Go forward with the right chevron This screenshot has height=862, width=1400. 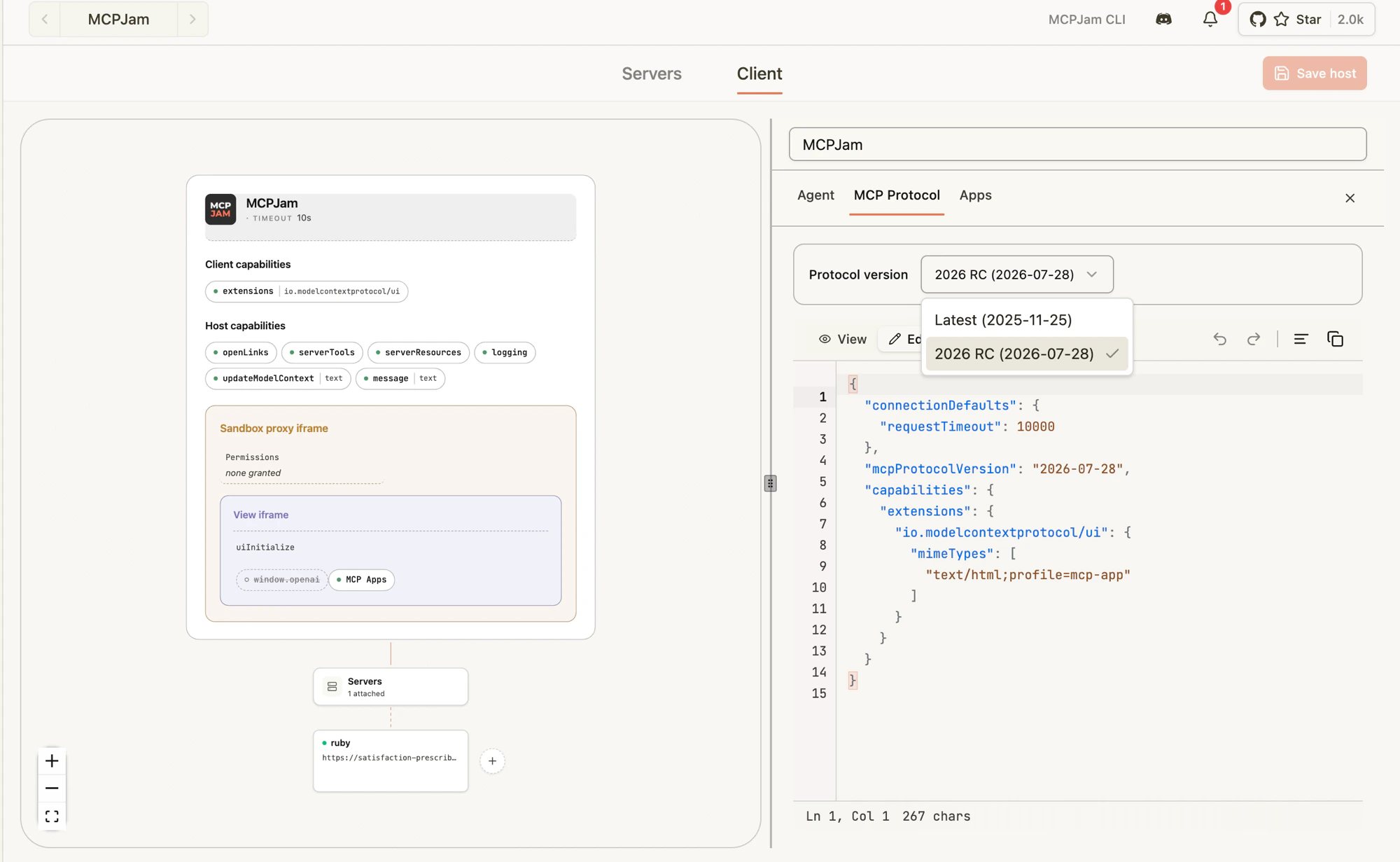click(192, 20)
